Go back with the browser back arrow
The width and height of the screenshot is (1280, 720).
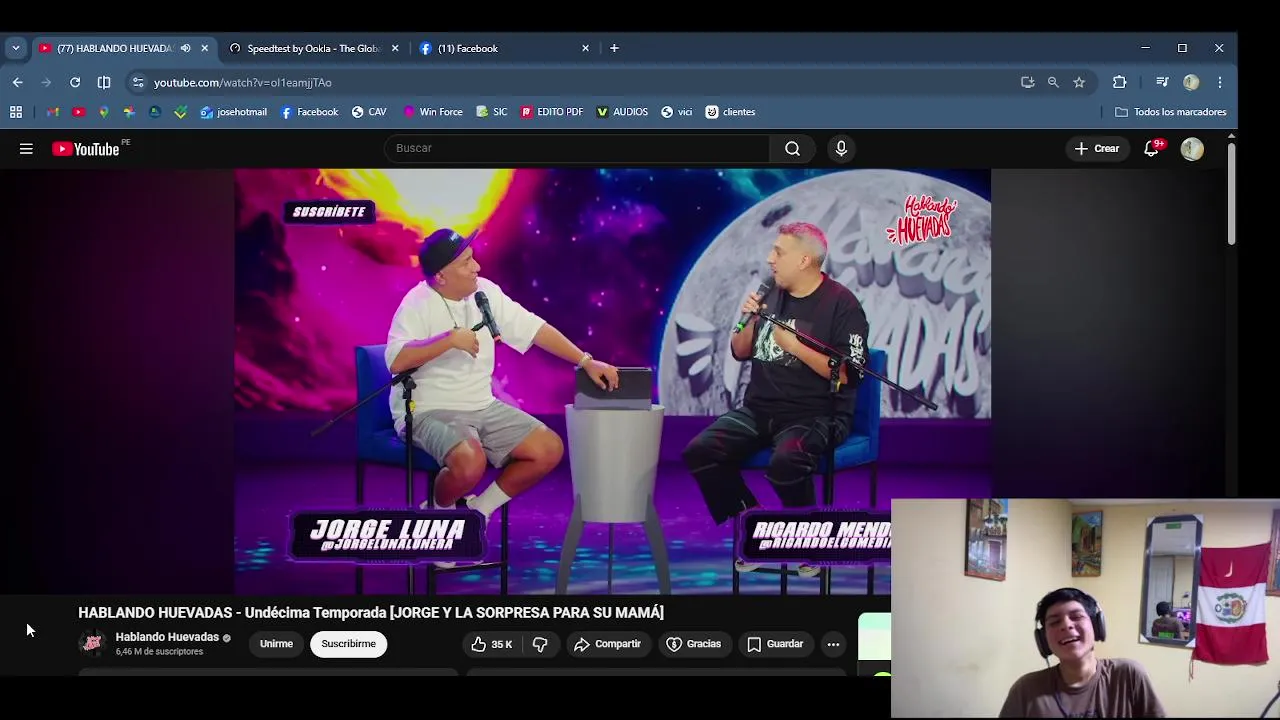tap(18, 82)
